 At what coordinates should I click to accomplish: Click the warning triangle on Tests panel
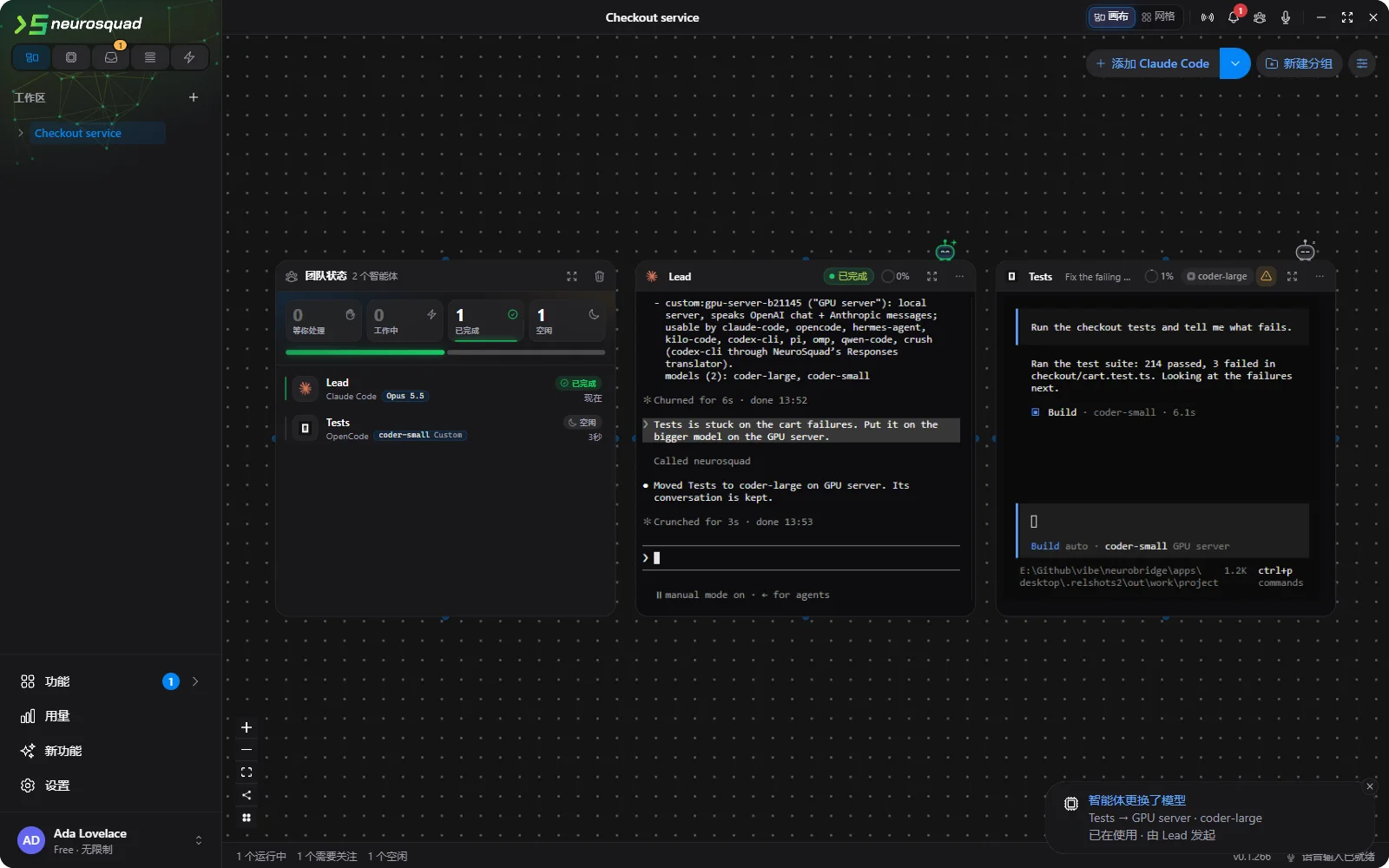pos(1267,276)
